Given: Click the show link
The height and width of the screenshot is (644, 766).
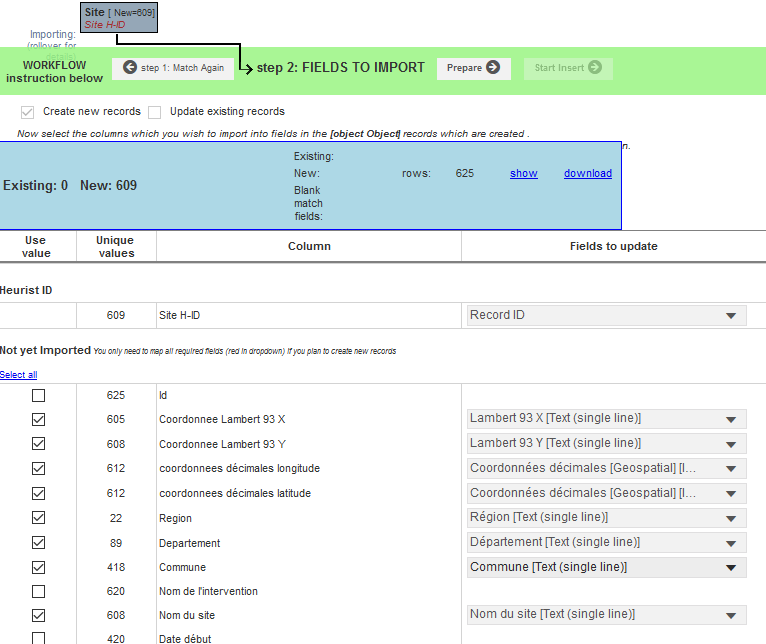Looking at the screenshot, I should click(523, 173).
